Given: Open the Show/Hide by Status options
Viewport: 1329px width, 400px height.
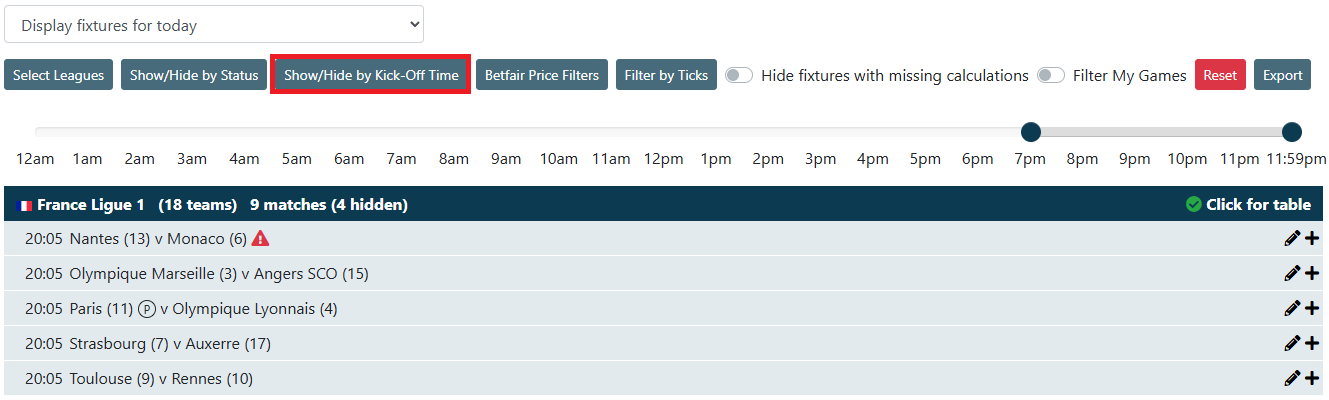Looking at the screenshot, I should (x=194, y=75).
